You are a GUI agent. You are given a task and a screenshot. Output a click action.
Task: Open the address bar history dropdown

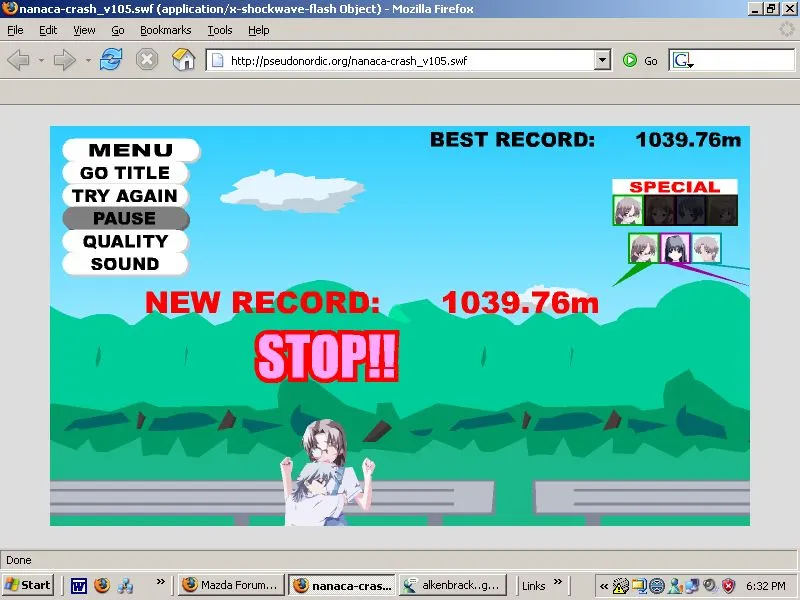tap(603, 60)
